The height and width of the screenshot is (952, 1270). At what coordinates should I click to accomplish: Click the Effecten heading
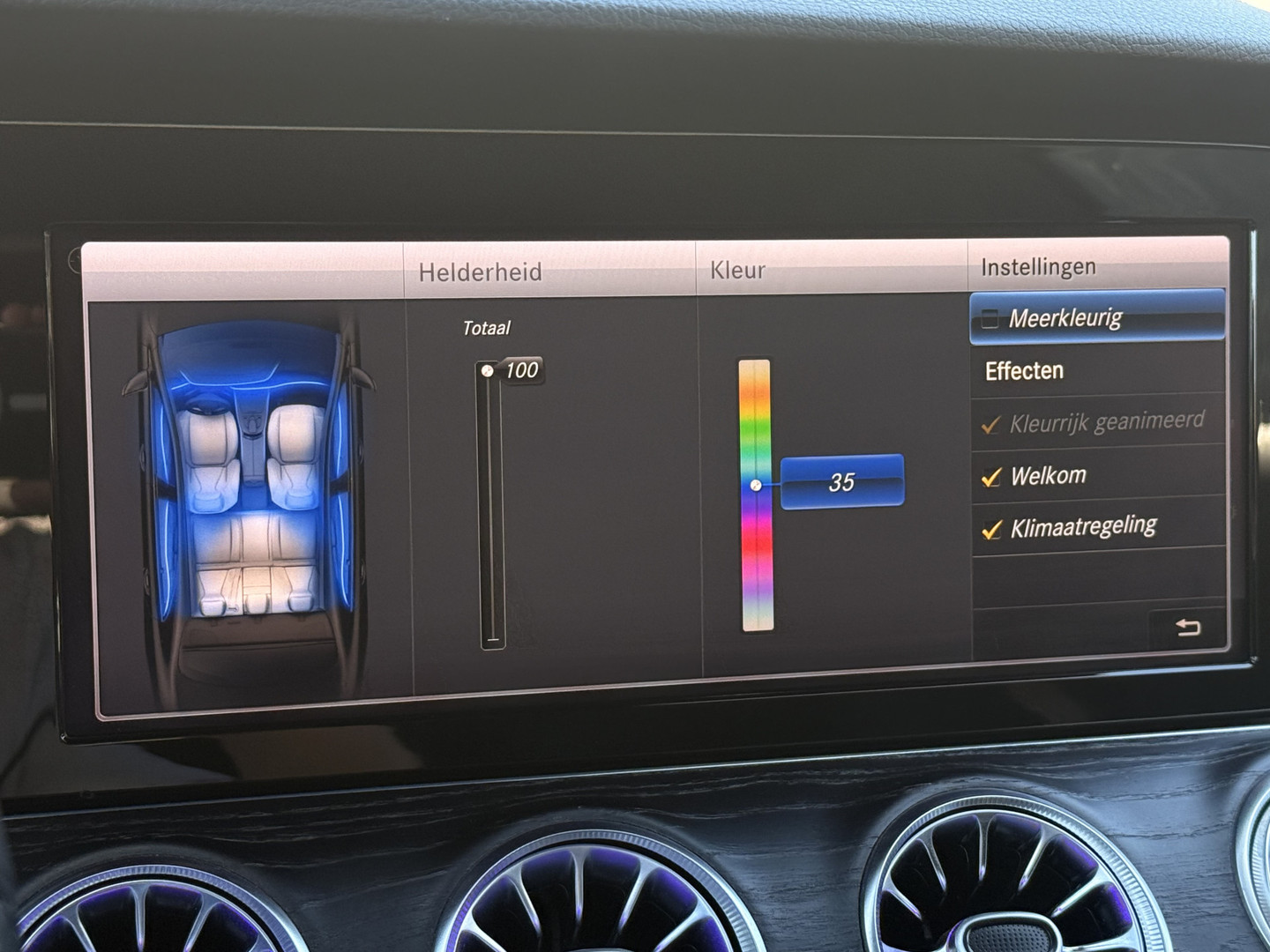tap(1024, 371)
